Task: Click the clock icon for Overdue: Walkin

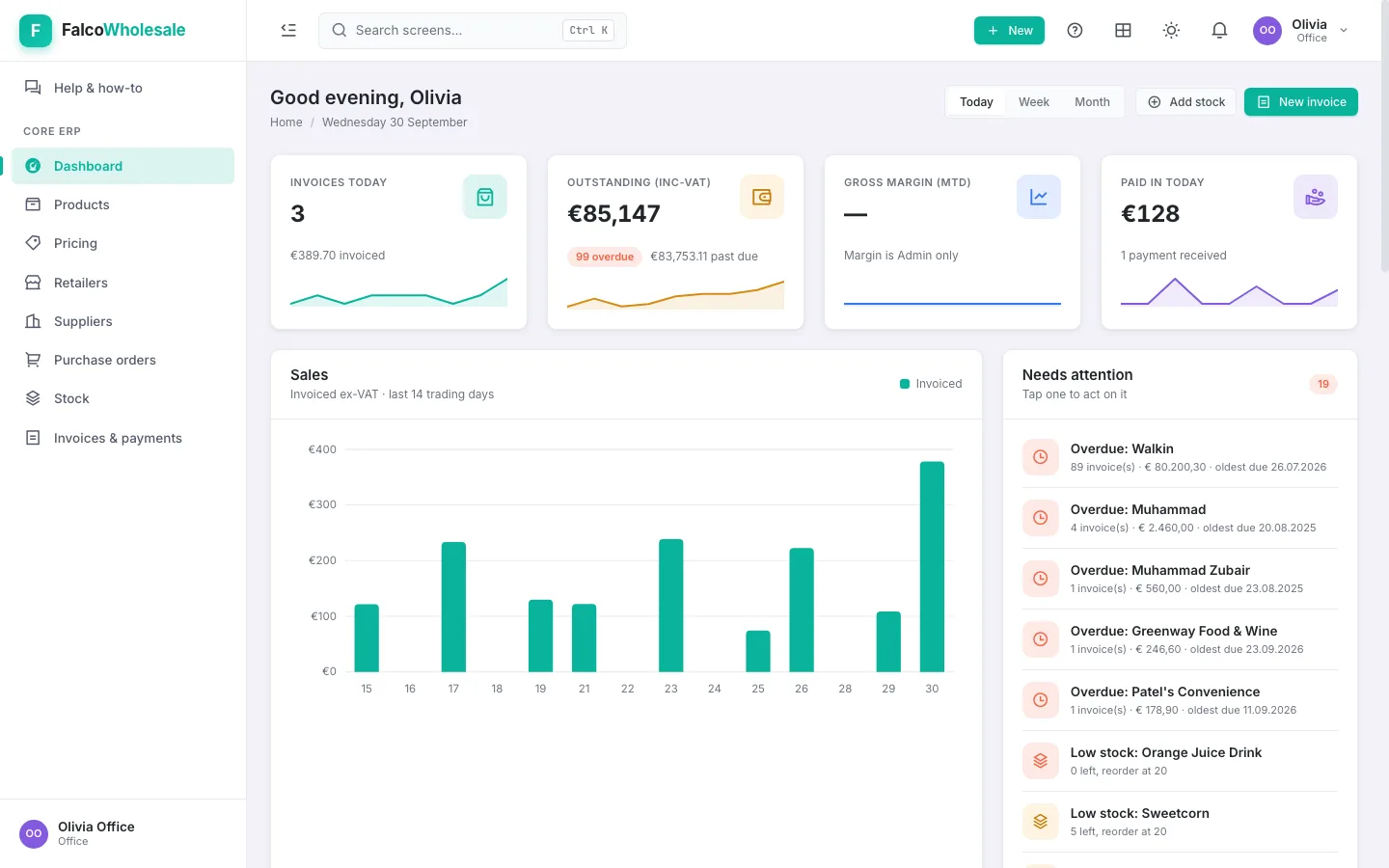Action: pos(1041,457)
